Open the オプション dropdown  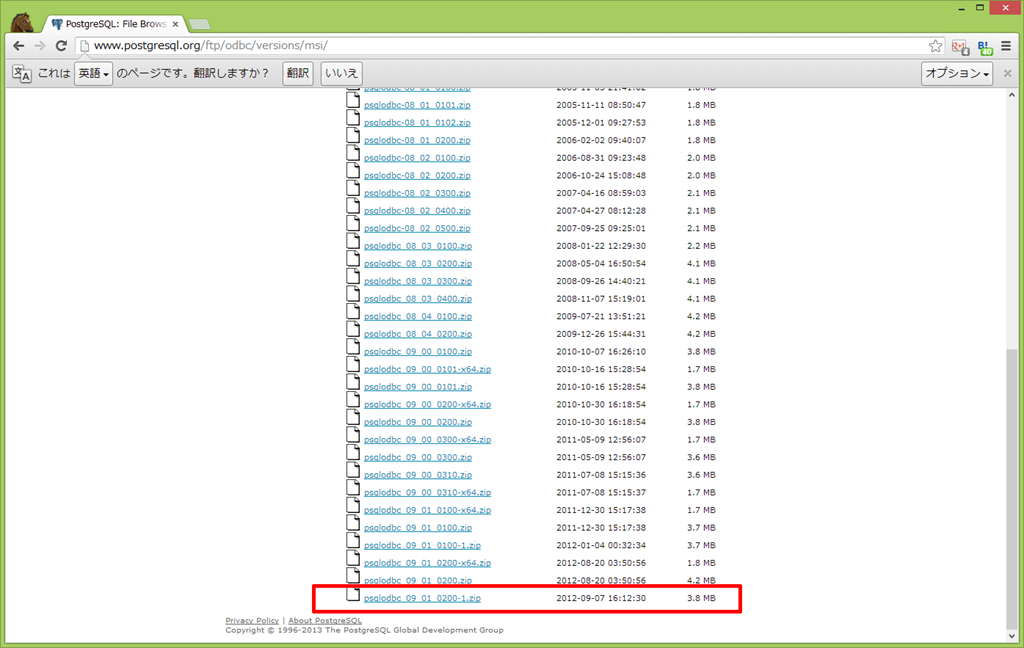[x=957, y=73]
